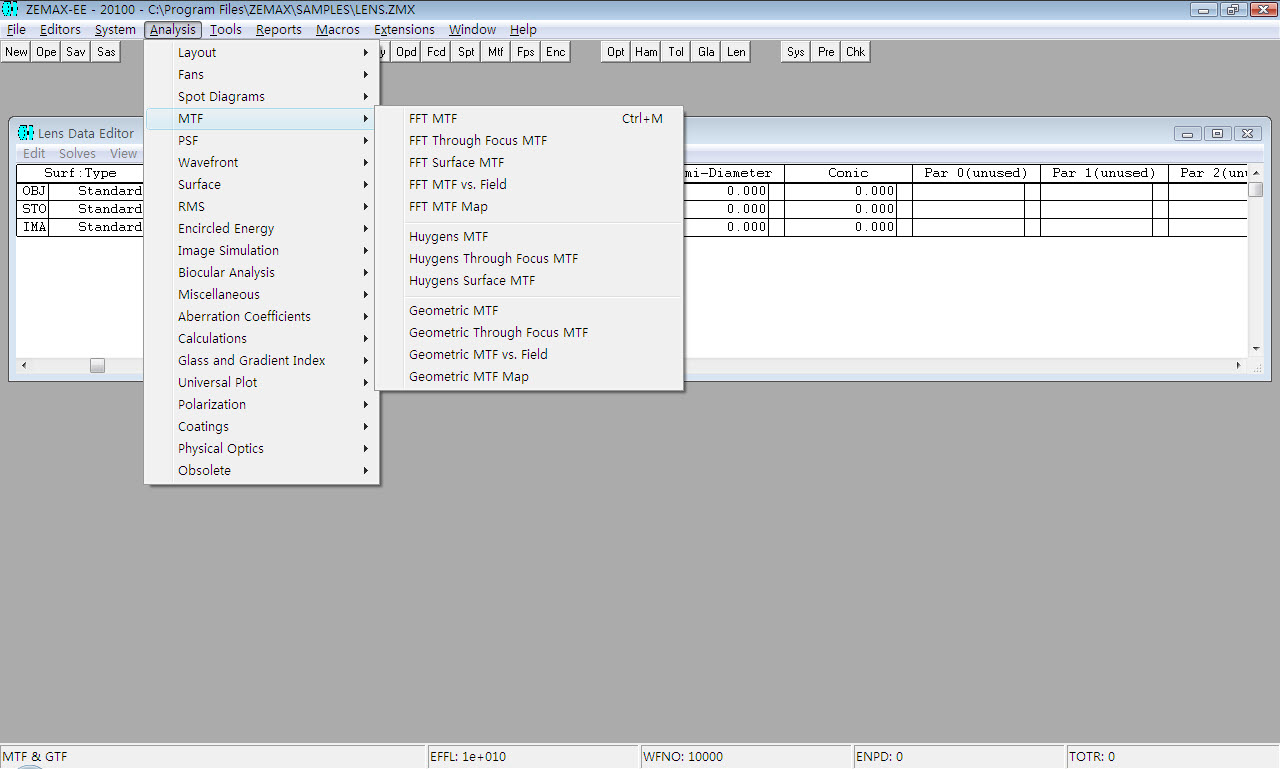The height and width of the screenshot is (769, 1280).
Task: Click the Lens Data Editor window icon
Action: (x=26, y=133)
